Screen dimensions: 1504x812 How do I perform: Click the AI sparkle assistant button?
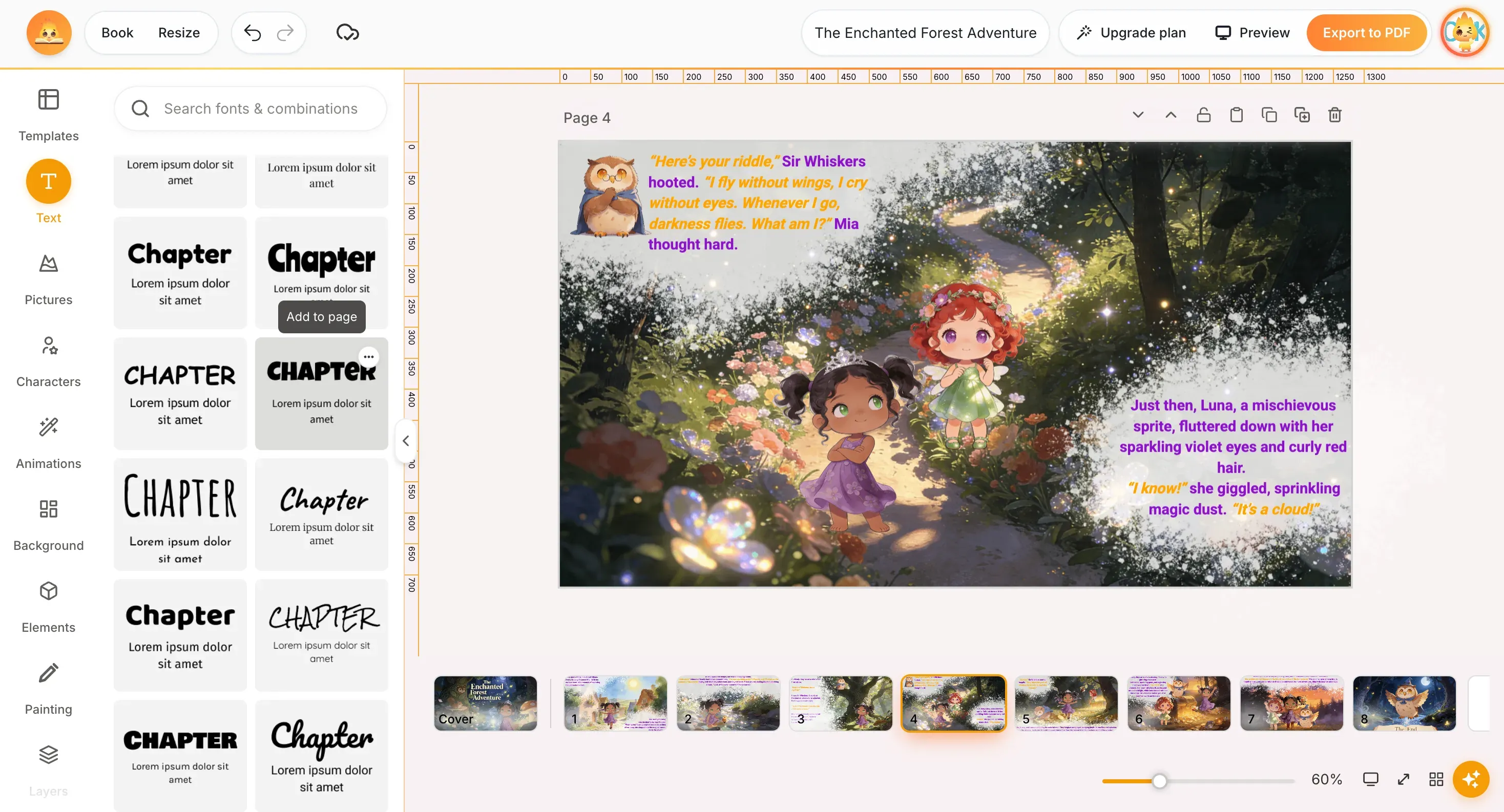(1471, 779)
